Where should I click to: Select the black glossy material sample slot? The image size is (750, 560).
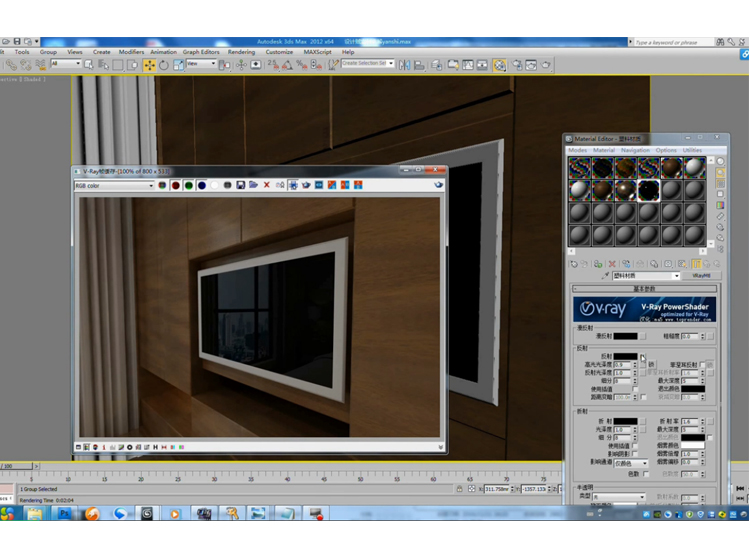click(x=649, y=191)
